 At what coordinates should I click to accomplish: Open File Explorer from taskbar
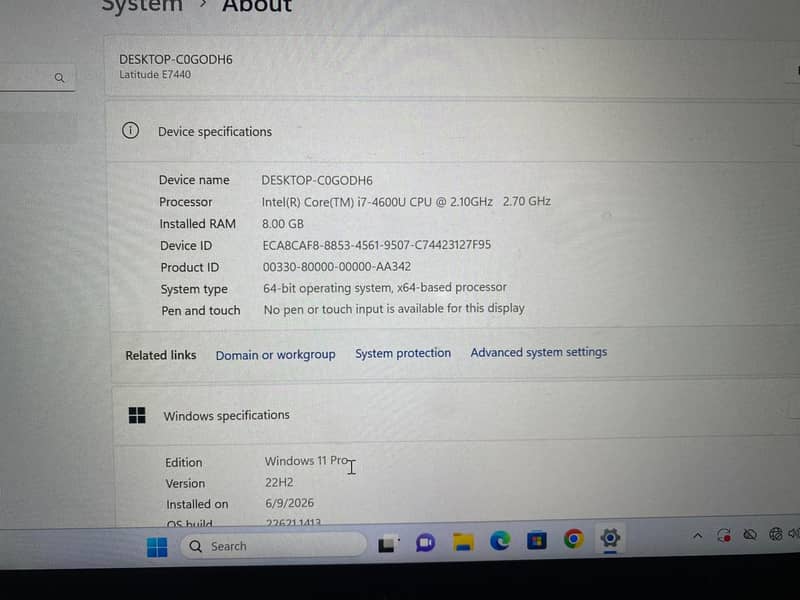point(463,542)
